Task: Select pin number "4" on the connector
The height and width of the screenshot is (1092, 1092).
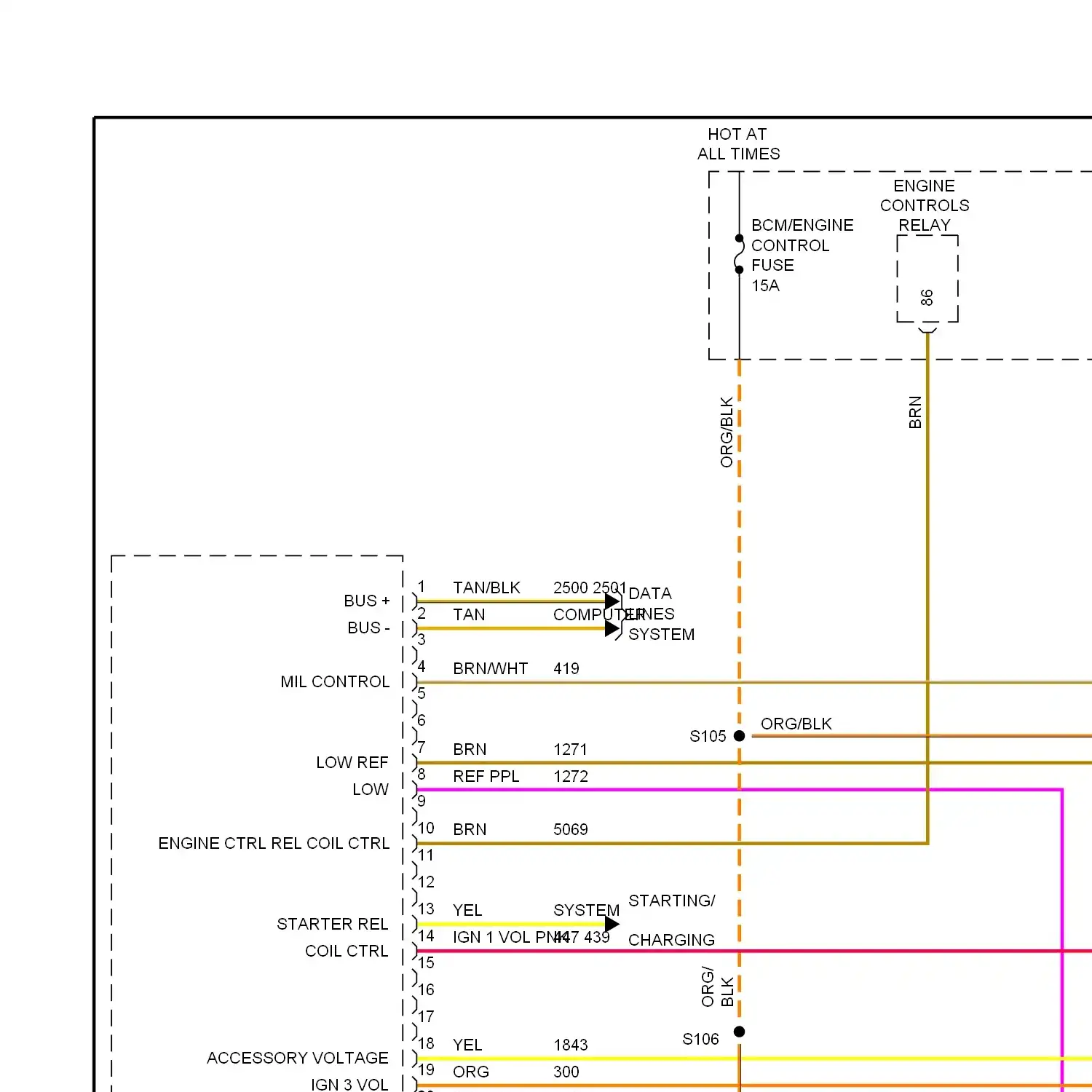Action: pos(422,666)
